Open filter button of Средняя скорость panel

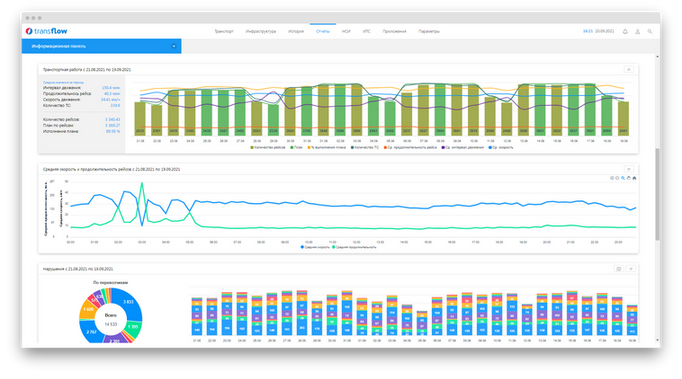coord(629,169)
